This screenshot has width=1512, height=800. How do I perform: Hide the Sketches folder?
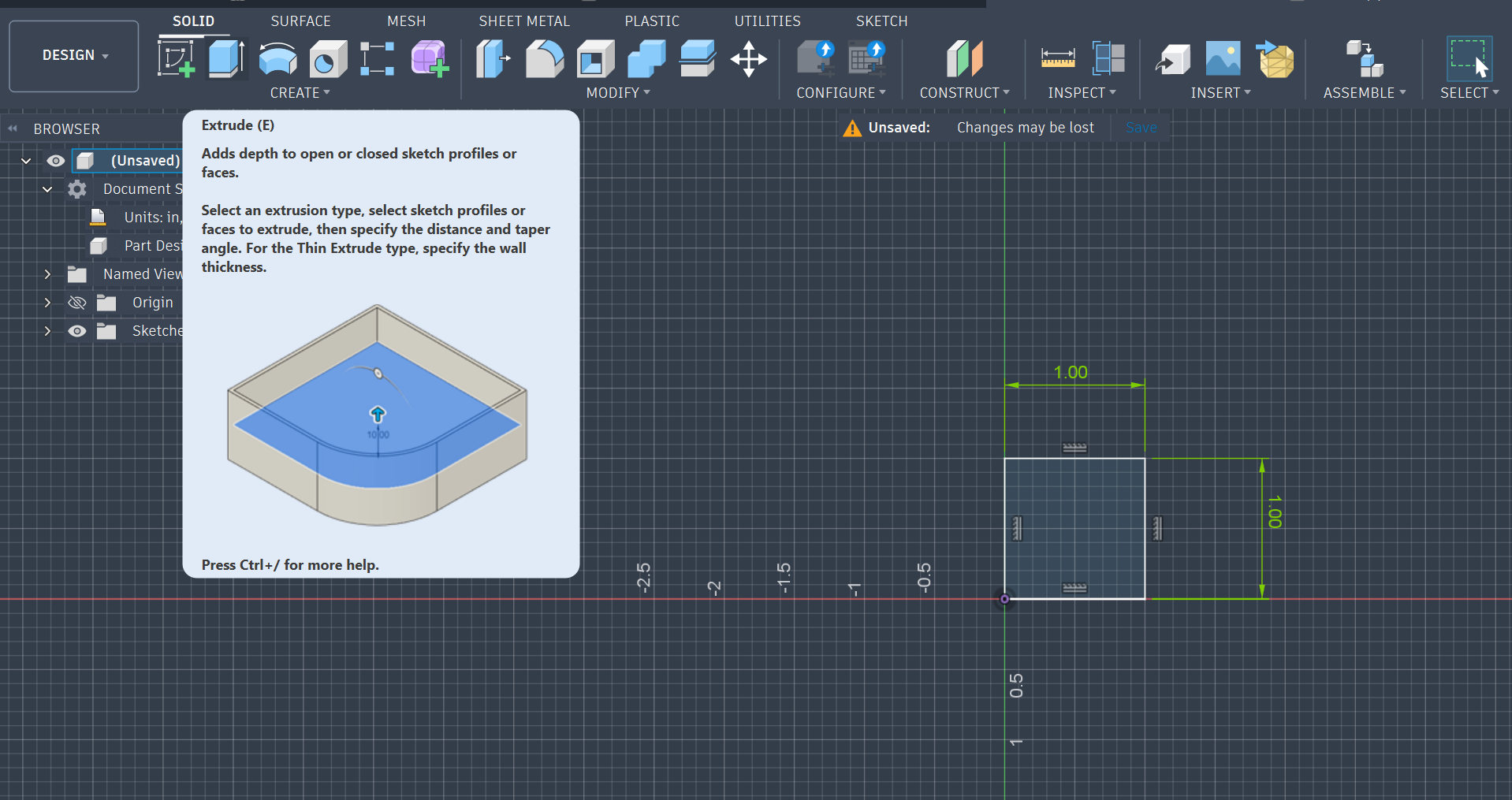[77, 331]
